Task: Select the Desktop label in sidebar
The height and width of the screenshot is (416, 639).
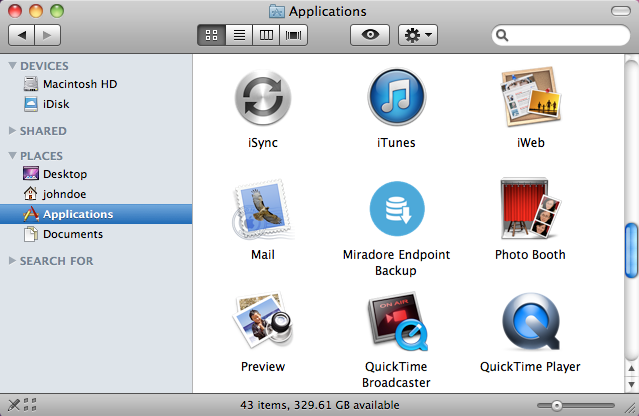Action: click(65, 174)
